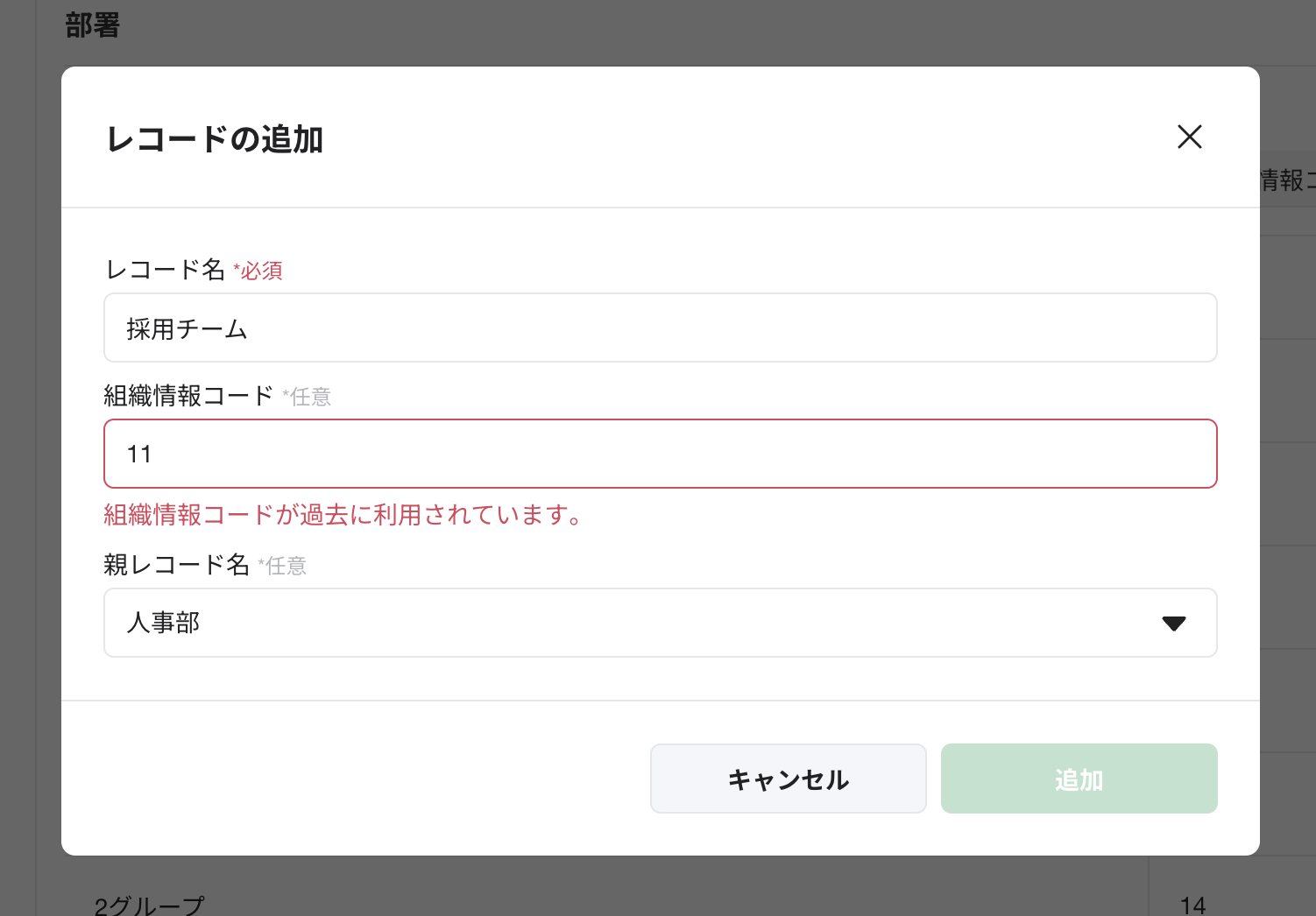Click the red duplicate-code error message
The width and height of the screenshot is (1316, 916).
tap(343, 515)
